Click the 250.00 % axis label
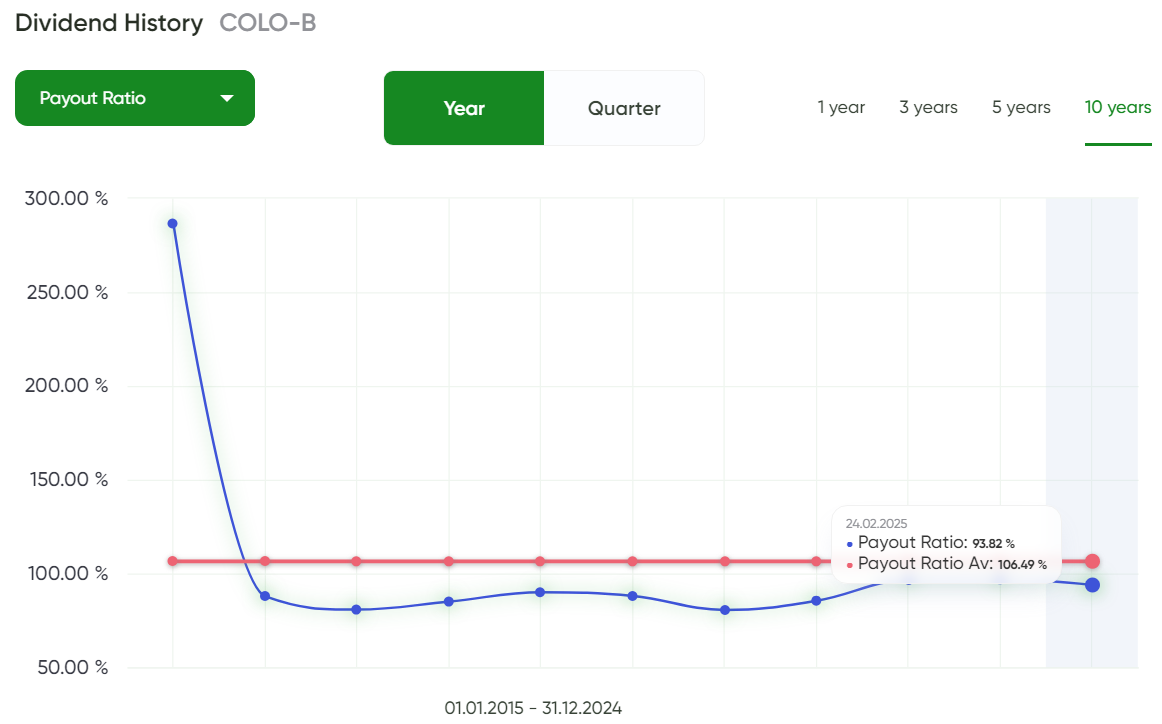The width and height of the screenshot is (1162, 724). [x=67, y=293]
